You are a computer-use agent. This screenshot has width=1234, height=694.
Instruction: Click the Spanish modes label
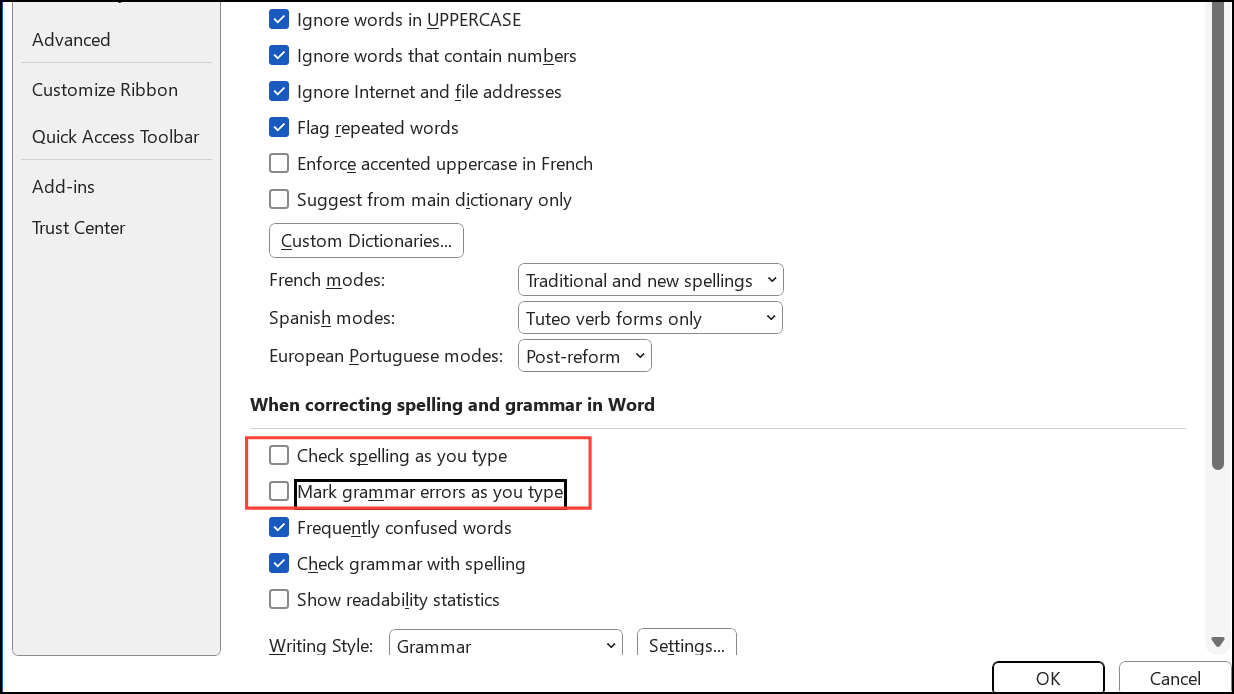click(332, 318)
